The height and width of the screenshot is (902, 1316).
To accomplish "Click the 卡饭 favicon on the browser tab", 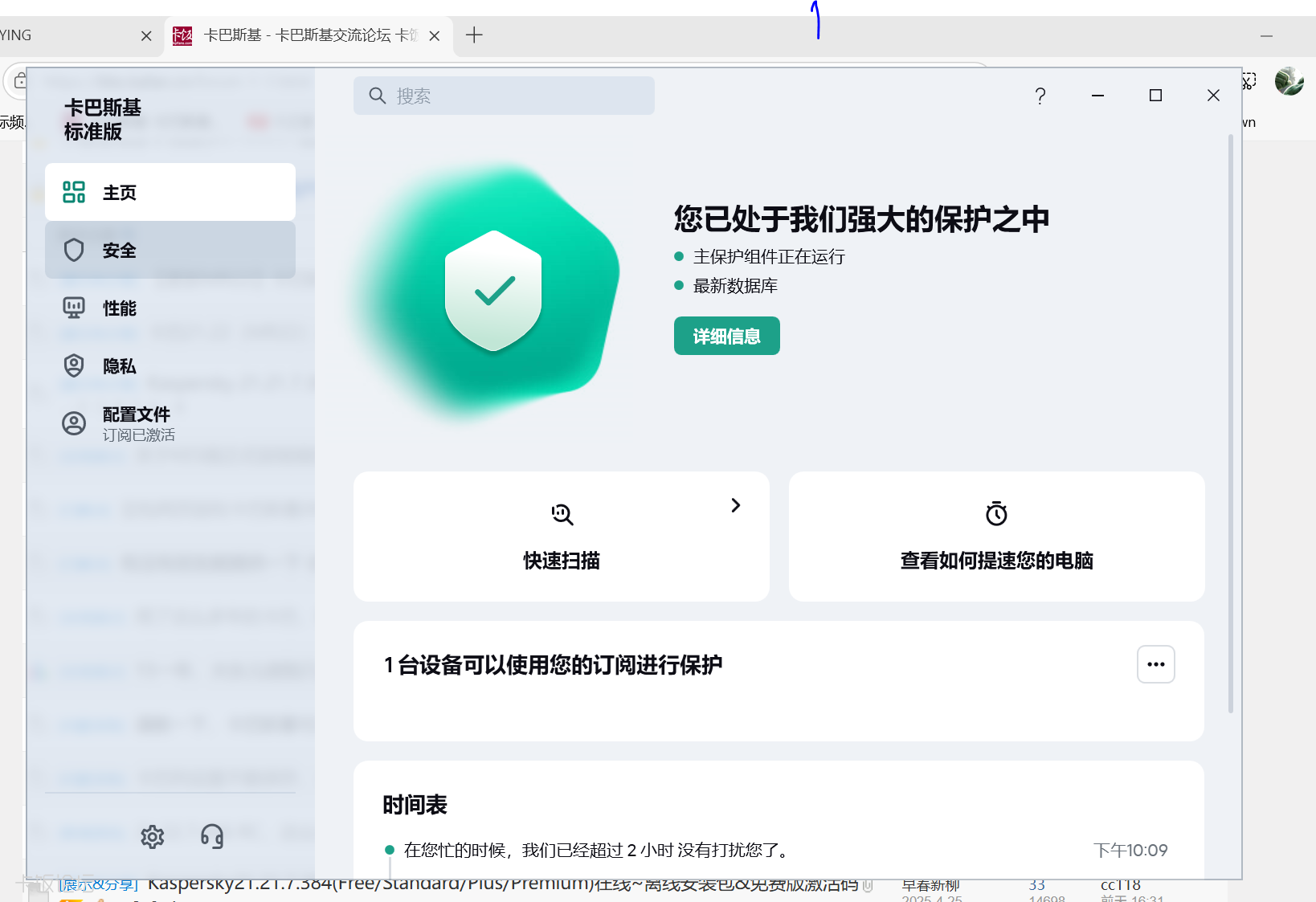I will 182,35.
